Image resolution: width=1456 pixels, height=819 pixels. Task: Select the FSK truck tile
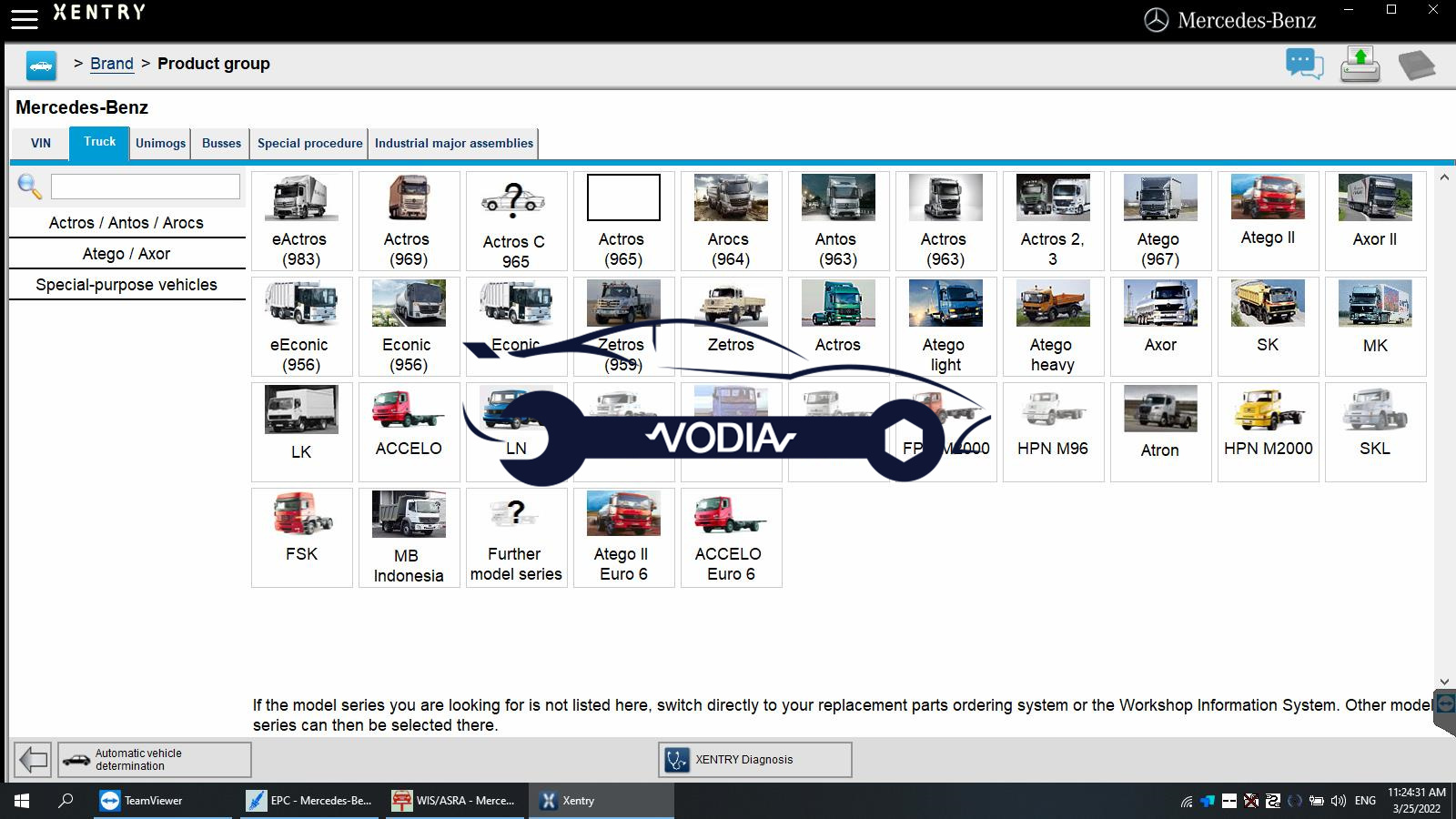(302, 538)
